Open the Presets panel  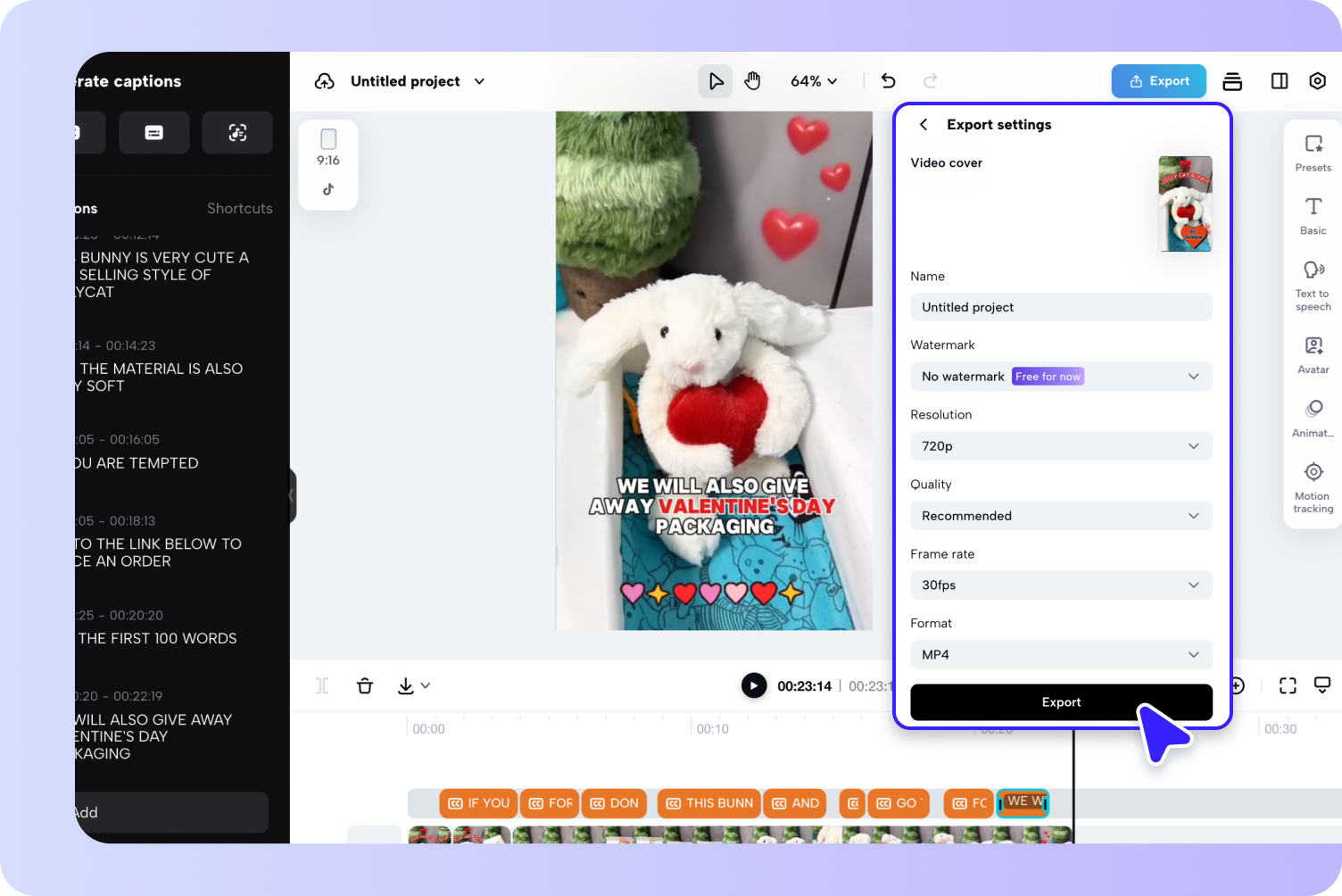1313,153
